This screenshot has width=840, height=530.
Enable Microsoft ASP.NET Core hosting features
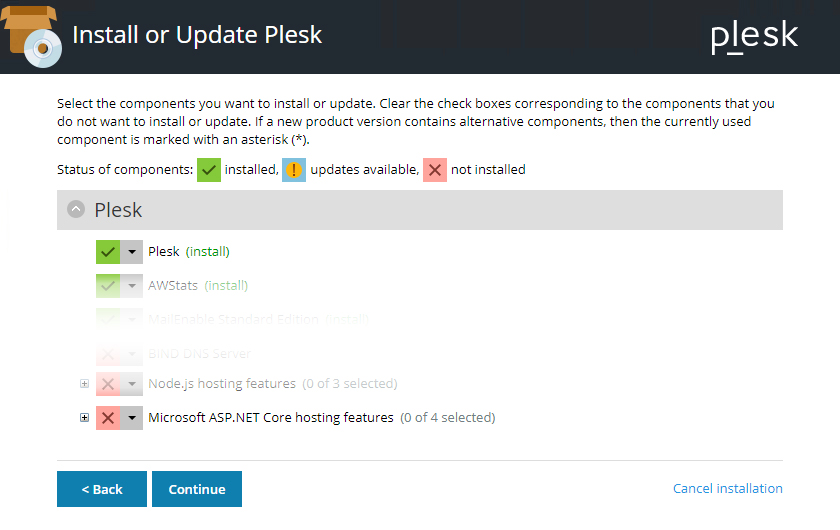pos(108,418)
